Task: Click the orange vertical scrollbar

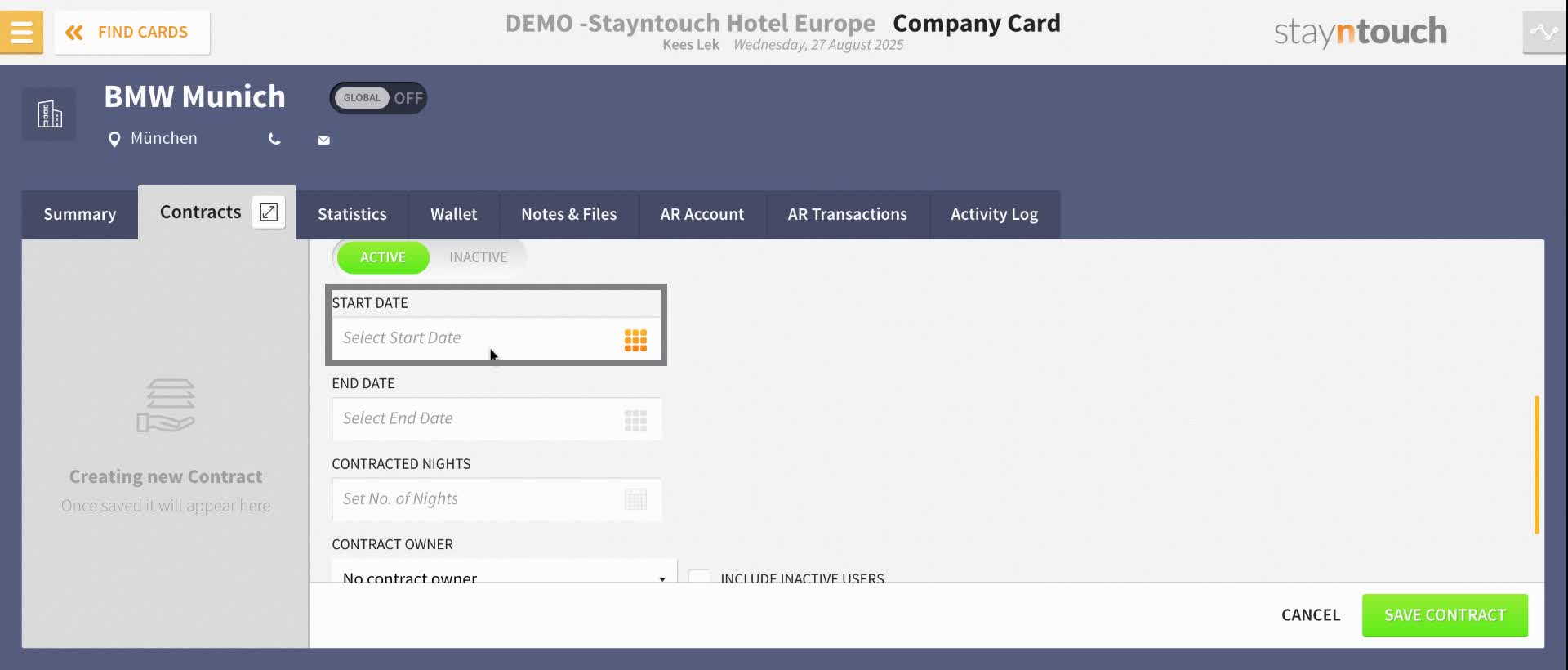Action: pyautogui.click(x=1537, y=465)
